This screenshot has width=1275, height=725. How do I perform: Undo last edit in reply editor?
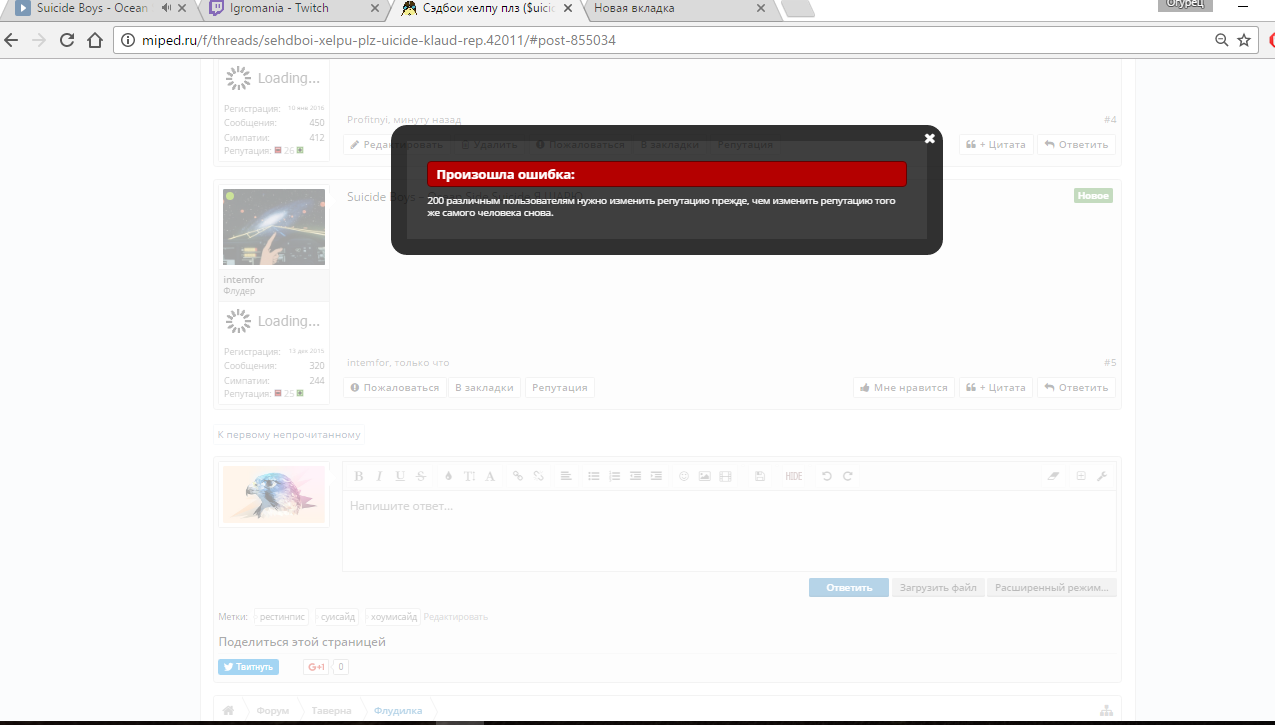pos(826,476)
